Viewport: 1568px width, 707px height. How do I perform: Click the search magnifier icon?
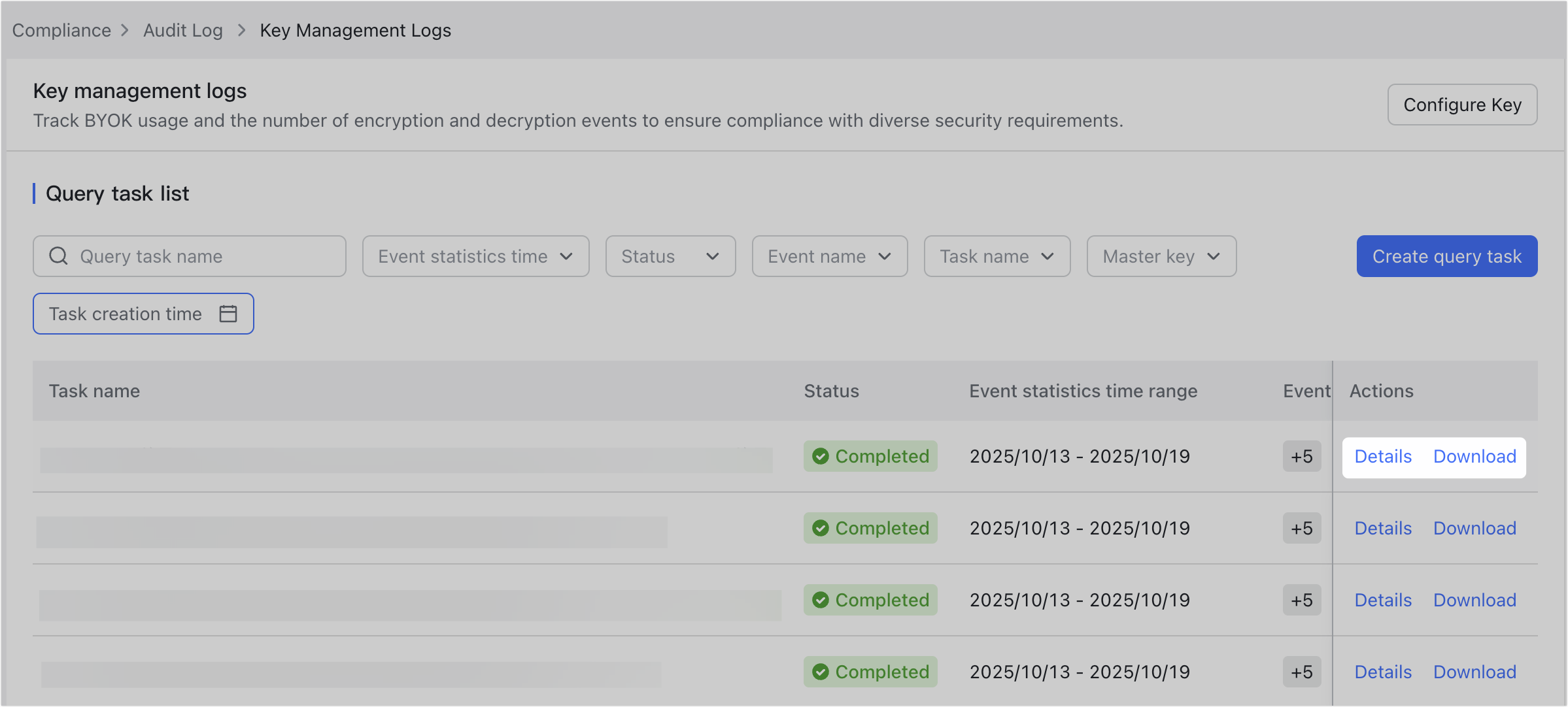point(58,256)
